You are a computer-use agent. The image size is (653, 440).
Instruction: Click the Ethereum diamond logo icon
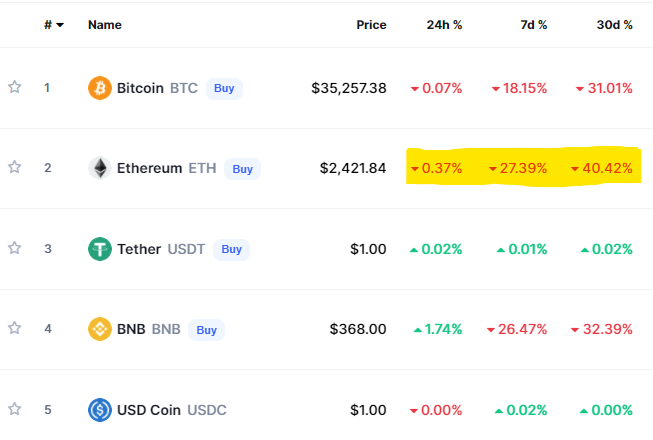click(x=100, y=168)
